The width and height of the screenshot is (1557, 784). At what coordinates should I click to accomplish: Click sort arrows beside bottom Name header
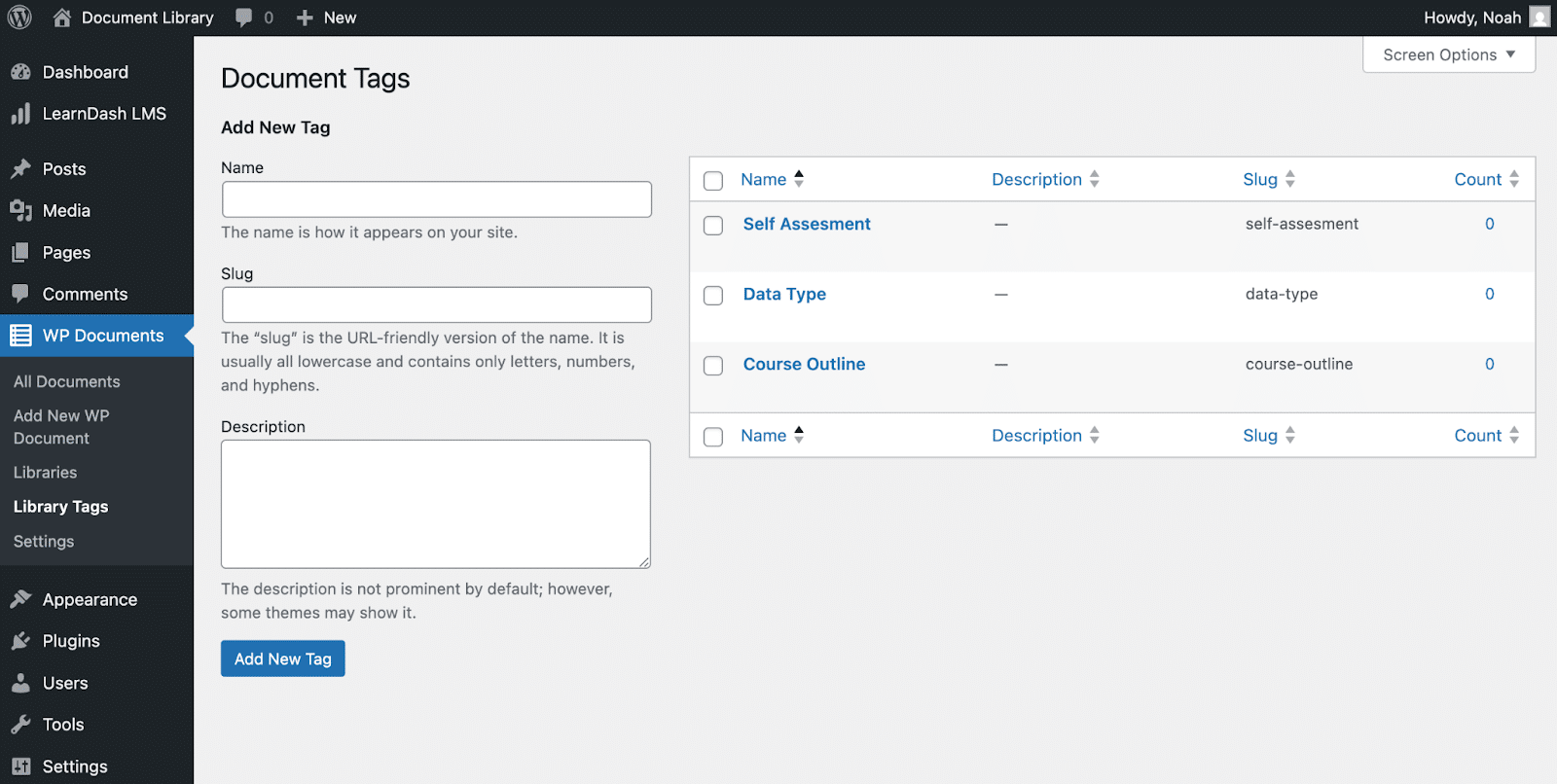pos(799,435)
